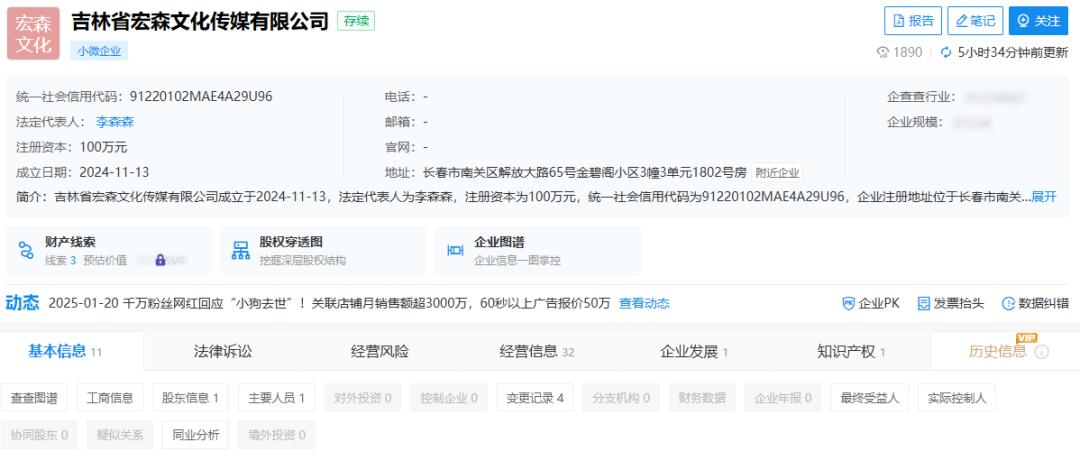Click the 变更记录 4 sub-button

click(x=535, y=398)
